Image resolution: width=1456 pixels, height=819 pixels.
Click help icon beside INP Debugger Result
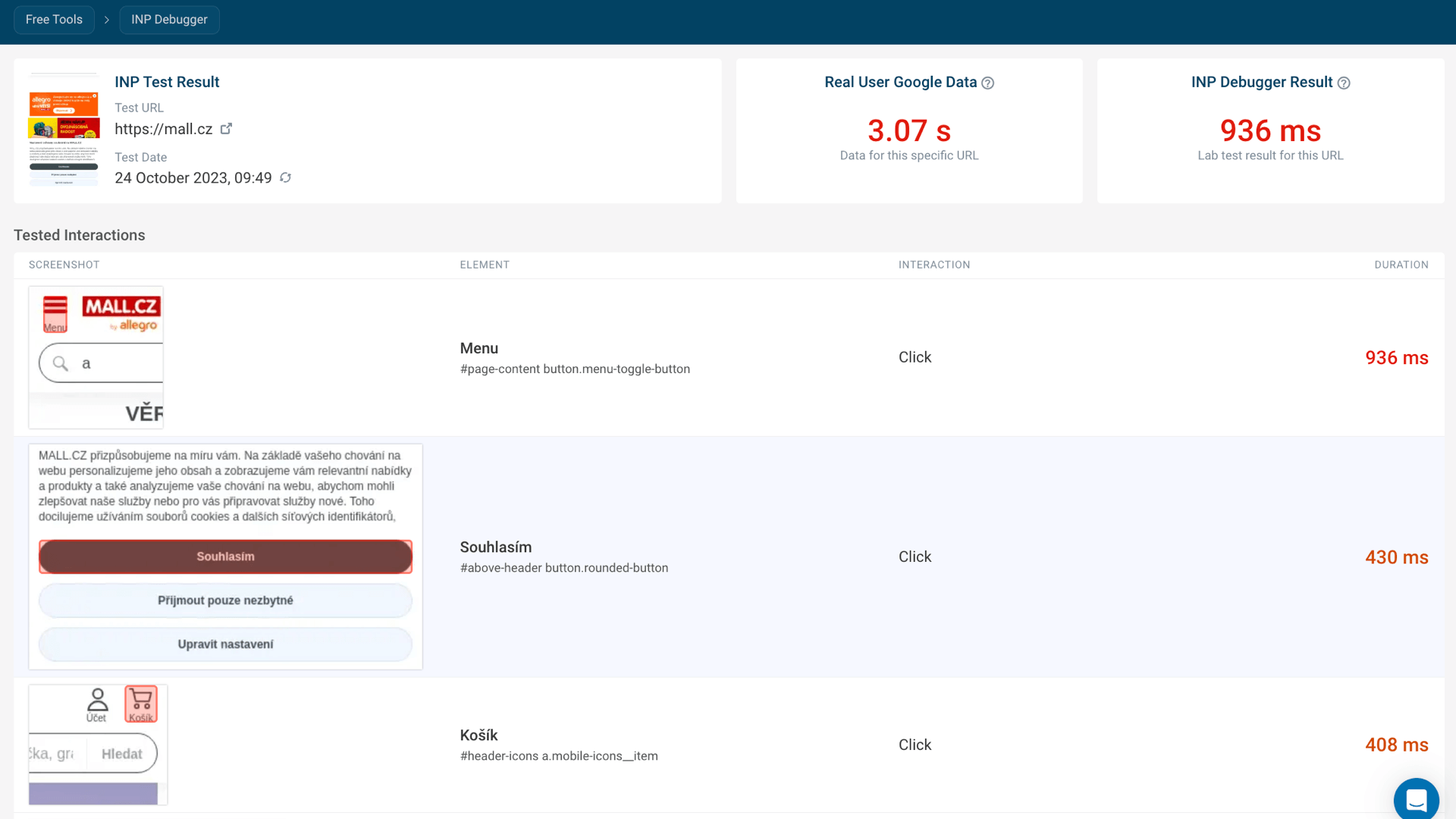(1344, 83)
